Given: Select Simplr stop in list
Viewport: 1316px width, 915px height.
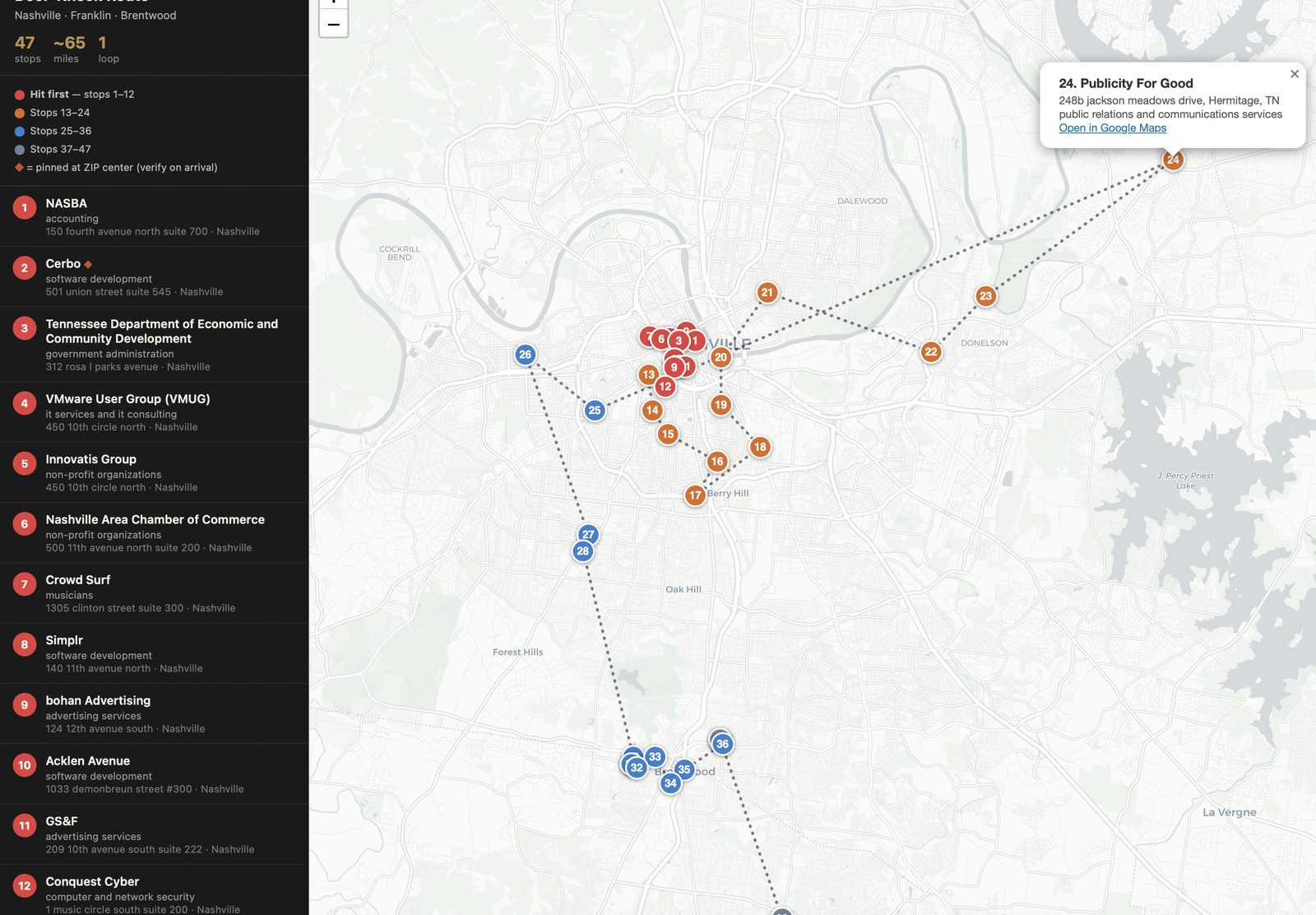Looking at the screenshot, I should [x=154, y=653].
